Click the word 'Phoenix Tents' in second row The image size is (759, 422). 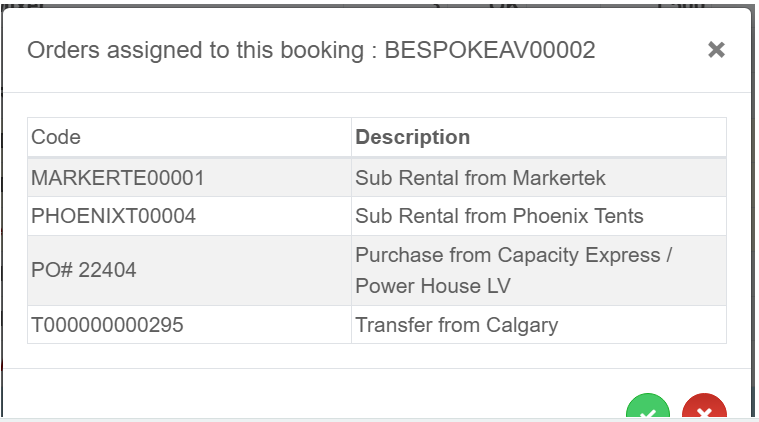578,216
